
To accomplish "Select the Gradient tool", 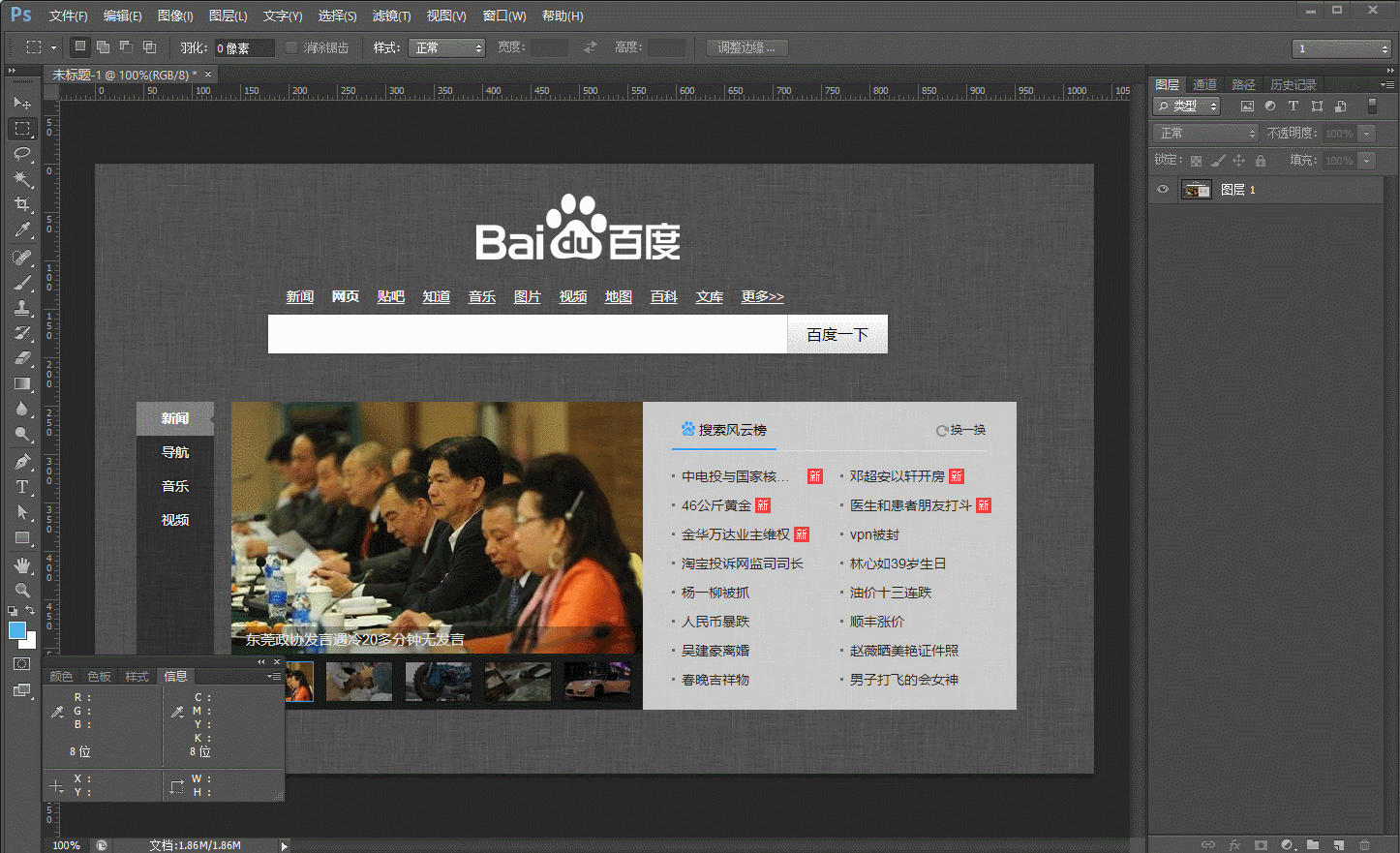I will click(x=22, y=383).
